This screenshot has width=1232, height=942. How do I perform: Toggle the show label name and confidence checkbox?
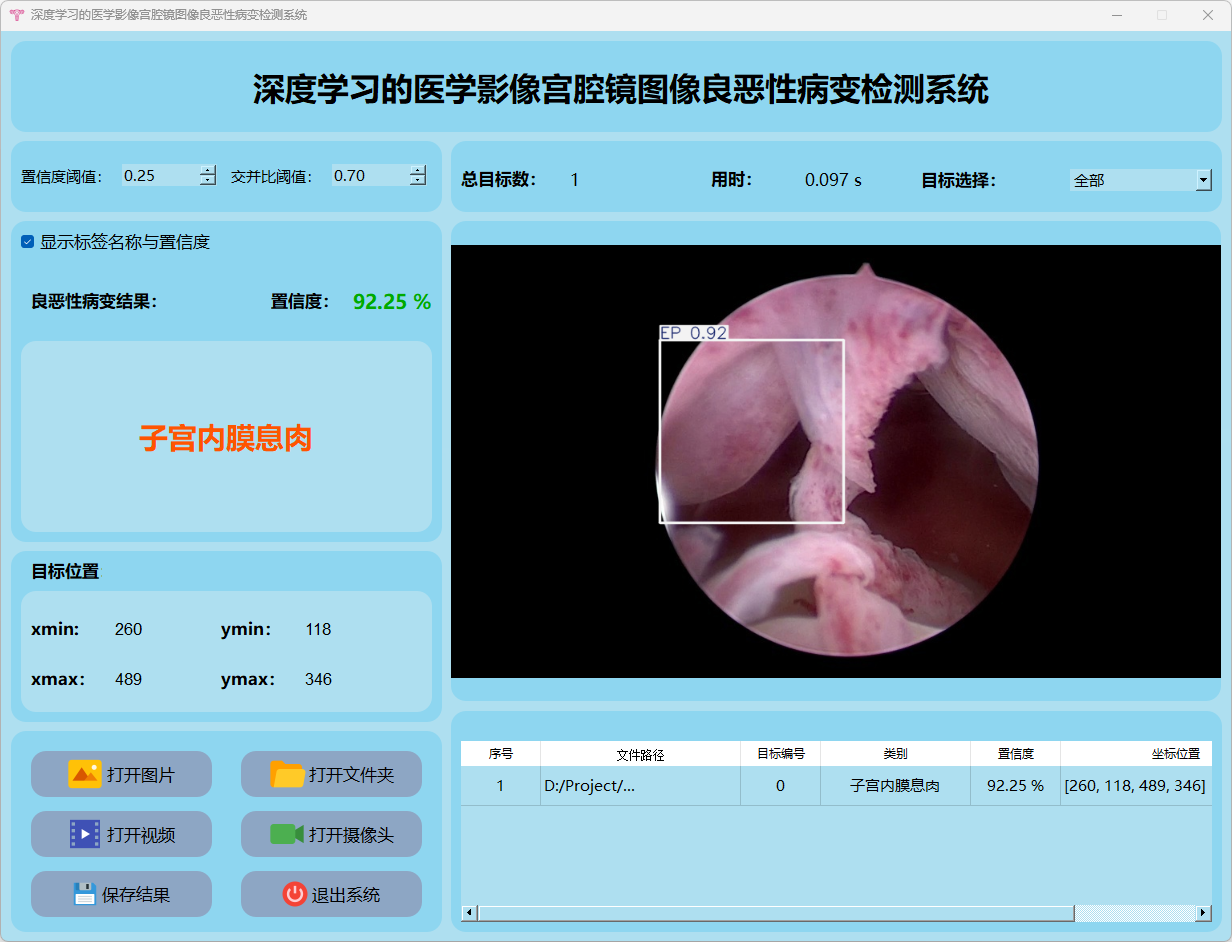point(28,242)
